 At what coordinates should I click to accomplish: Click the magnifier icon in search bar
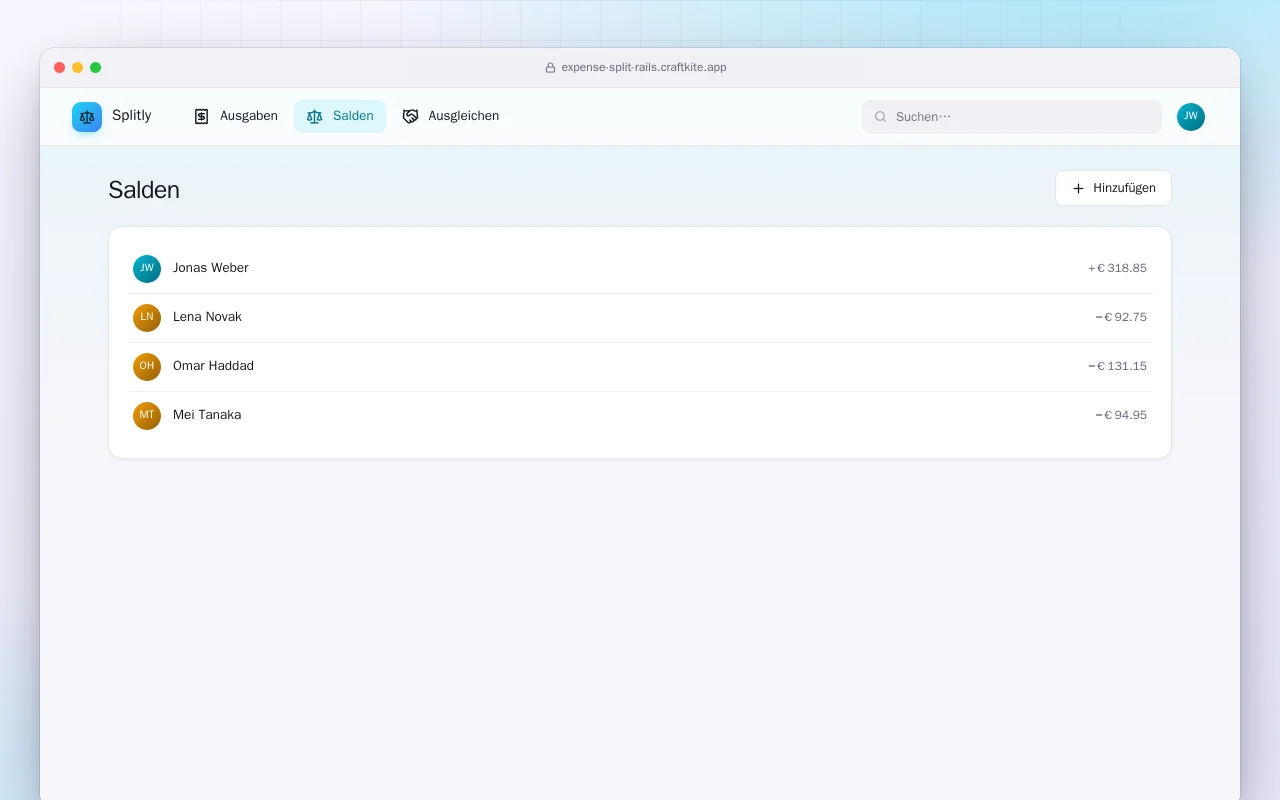click(881, 117)
